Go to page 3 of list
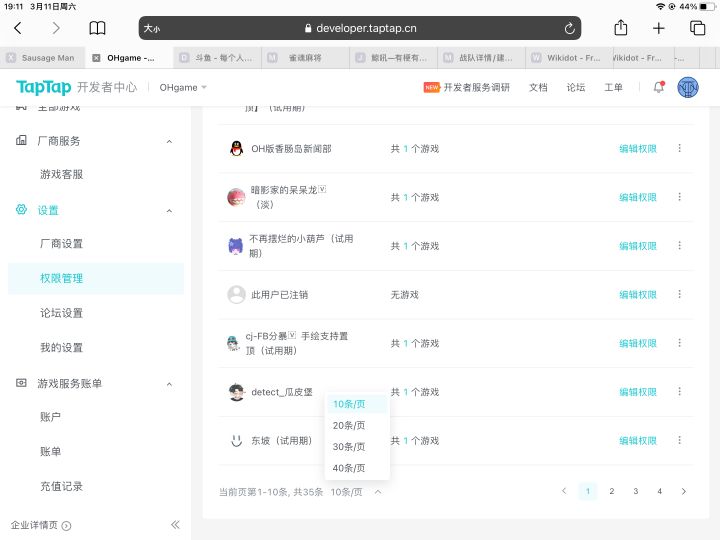 635,491
